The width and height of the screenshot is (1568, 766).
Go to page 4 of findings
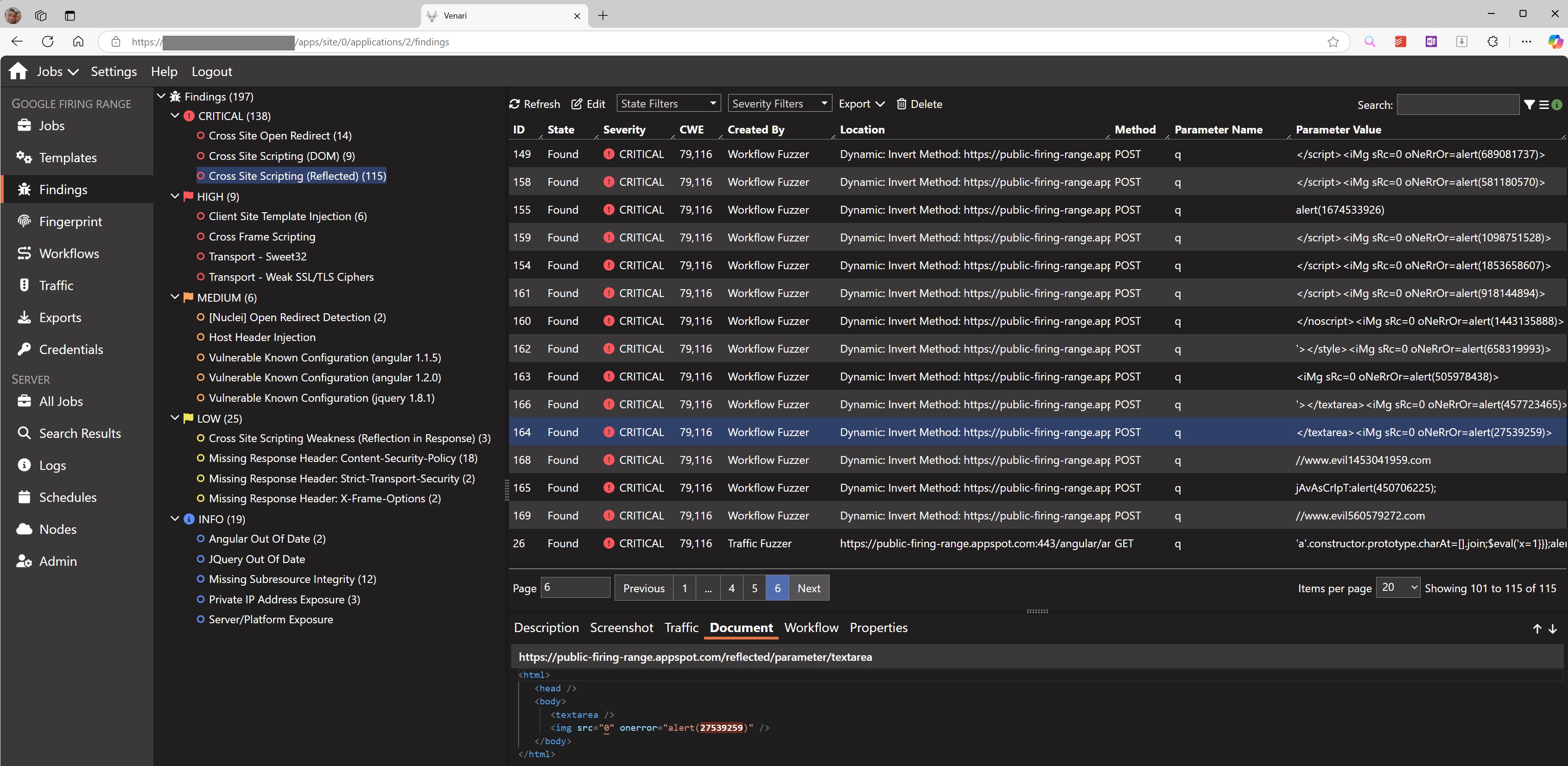click(x=731, y=589)
